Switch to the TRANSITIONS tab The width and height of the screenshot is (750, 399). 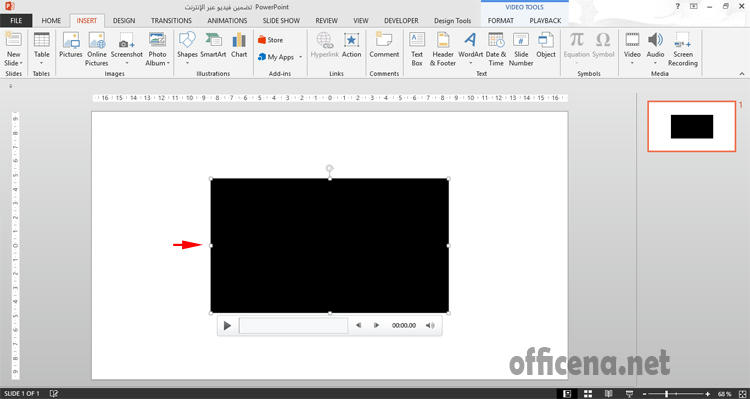[171, 21]
